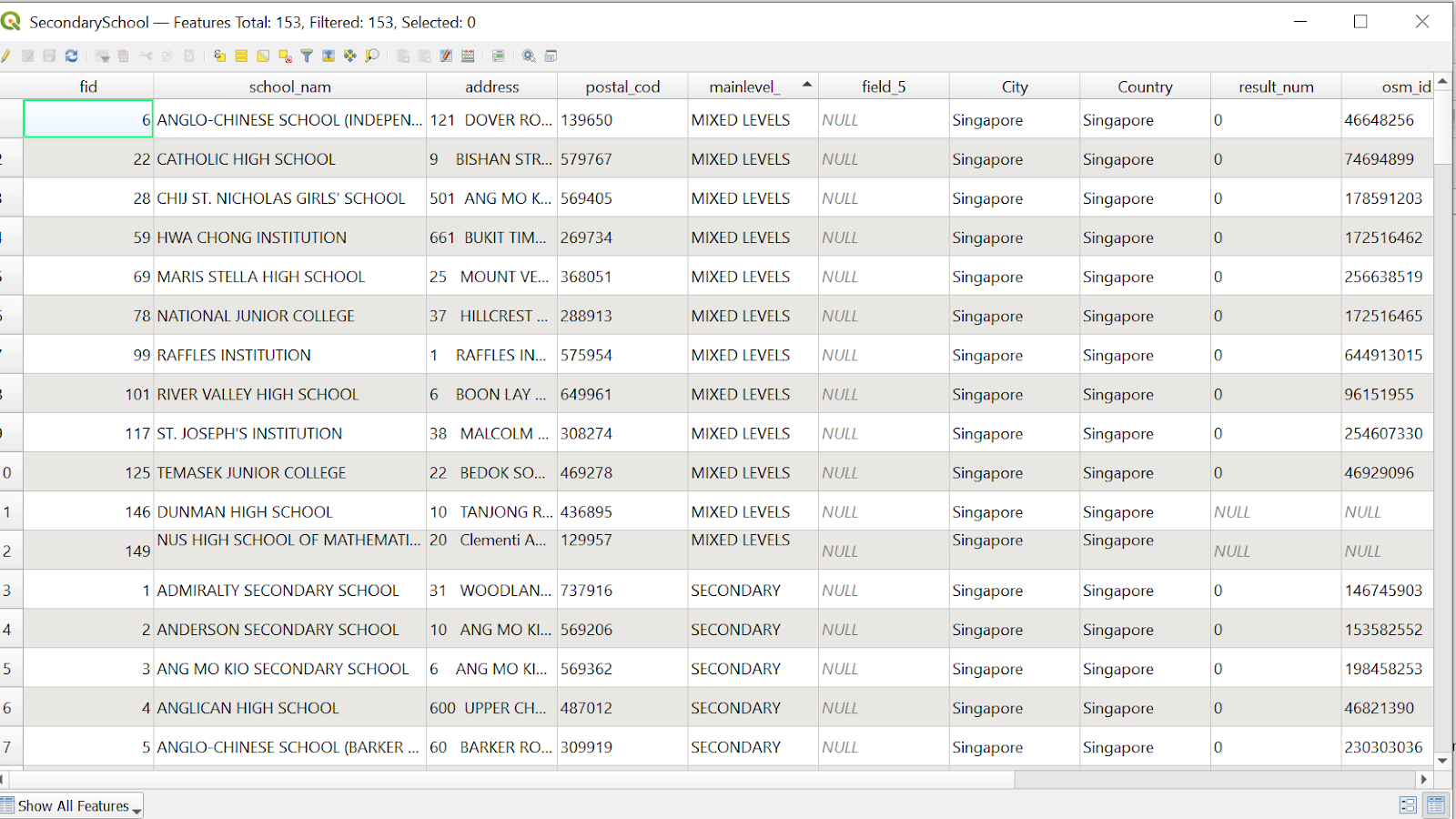1456x819 pixels.
Task: Open the Show All Features dropdown
Action: pyautogui.click(x=73, y=806)
